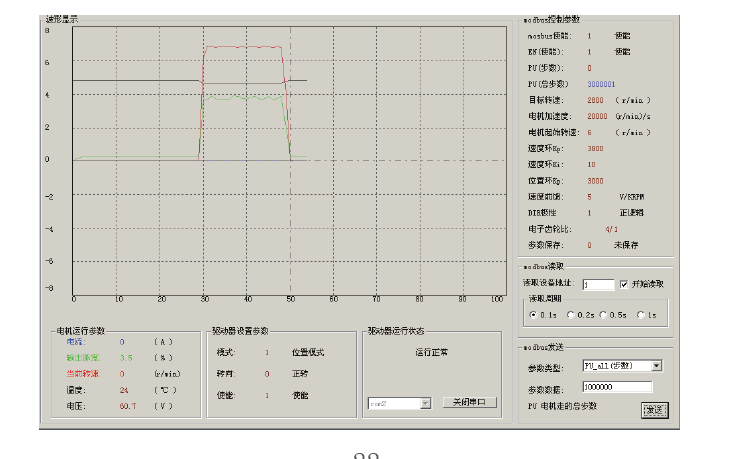Click the 位置环Kp value 3000
The image size is (737, 459).
595,180
